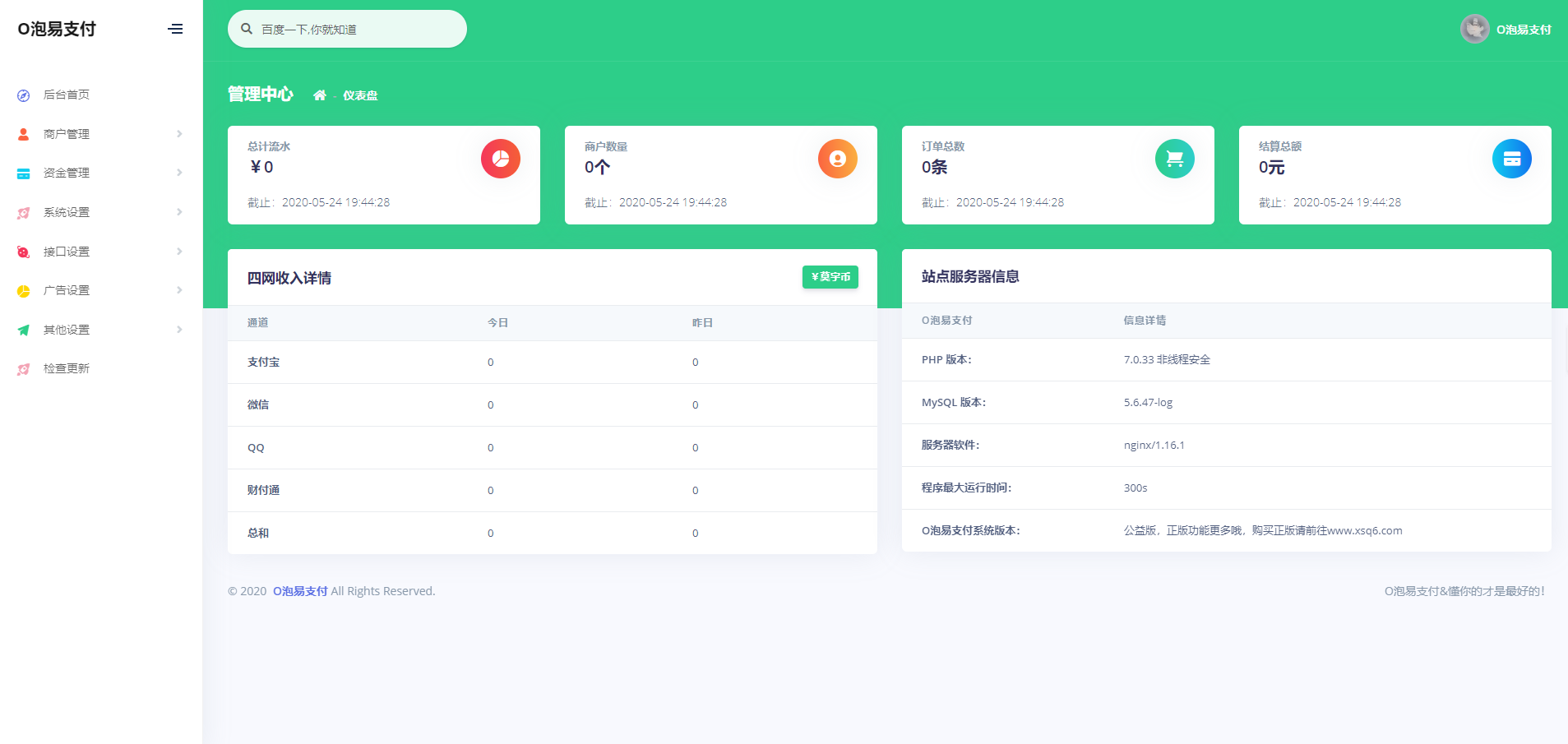Click the 程序最大运行时间 label
1568x744 pixels.
click(966, 488)
